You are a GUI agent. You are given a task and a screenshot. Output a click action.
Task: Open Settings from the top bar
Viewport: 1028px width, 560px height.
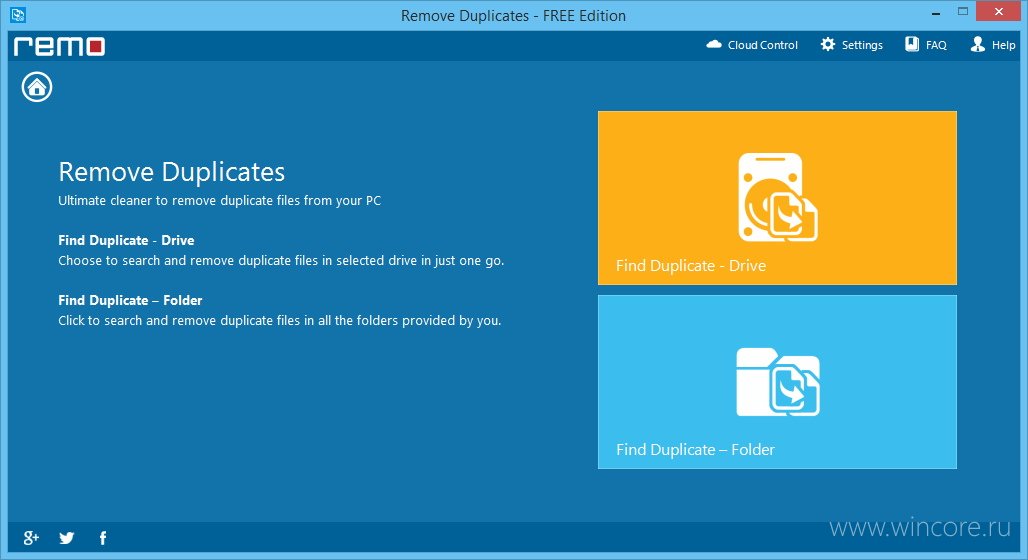click(x=852, y=45)
